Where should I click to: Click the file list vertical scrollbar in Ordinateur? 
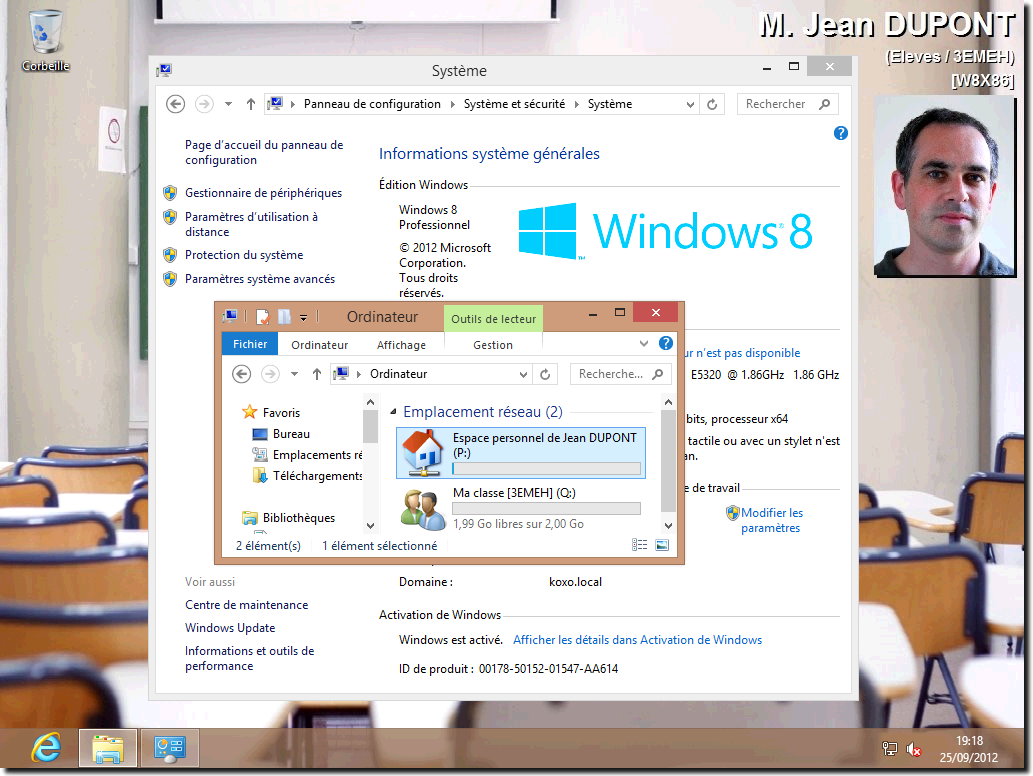click(x=668, y=461)
